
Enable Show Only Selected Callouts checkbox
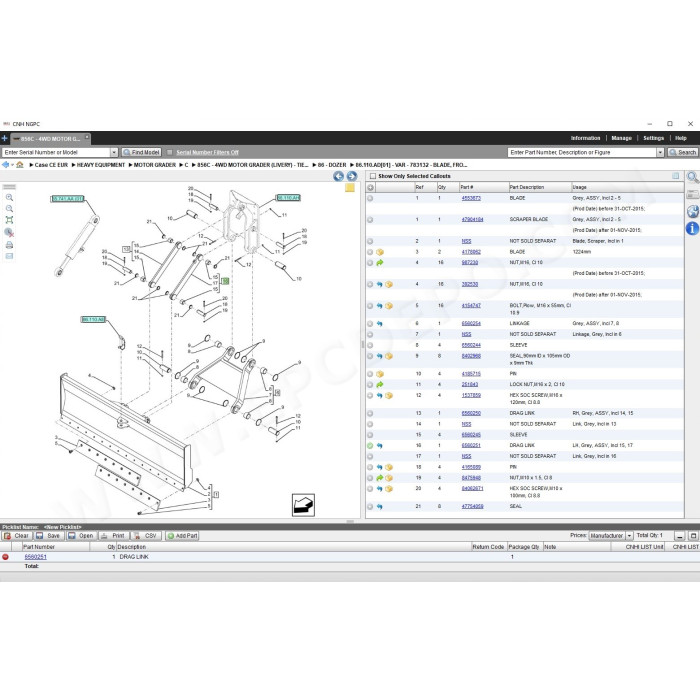coord(373,176)
